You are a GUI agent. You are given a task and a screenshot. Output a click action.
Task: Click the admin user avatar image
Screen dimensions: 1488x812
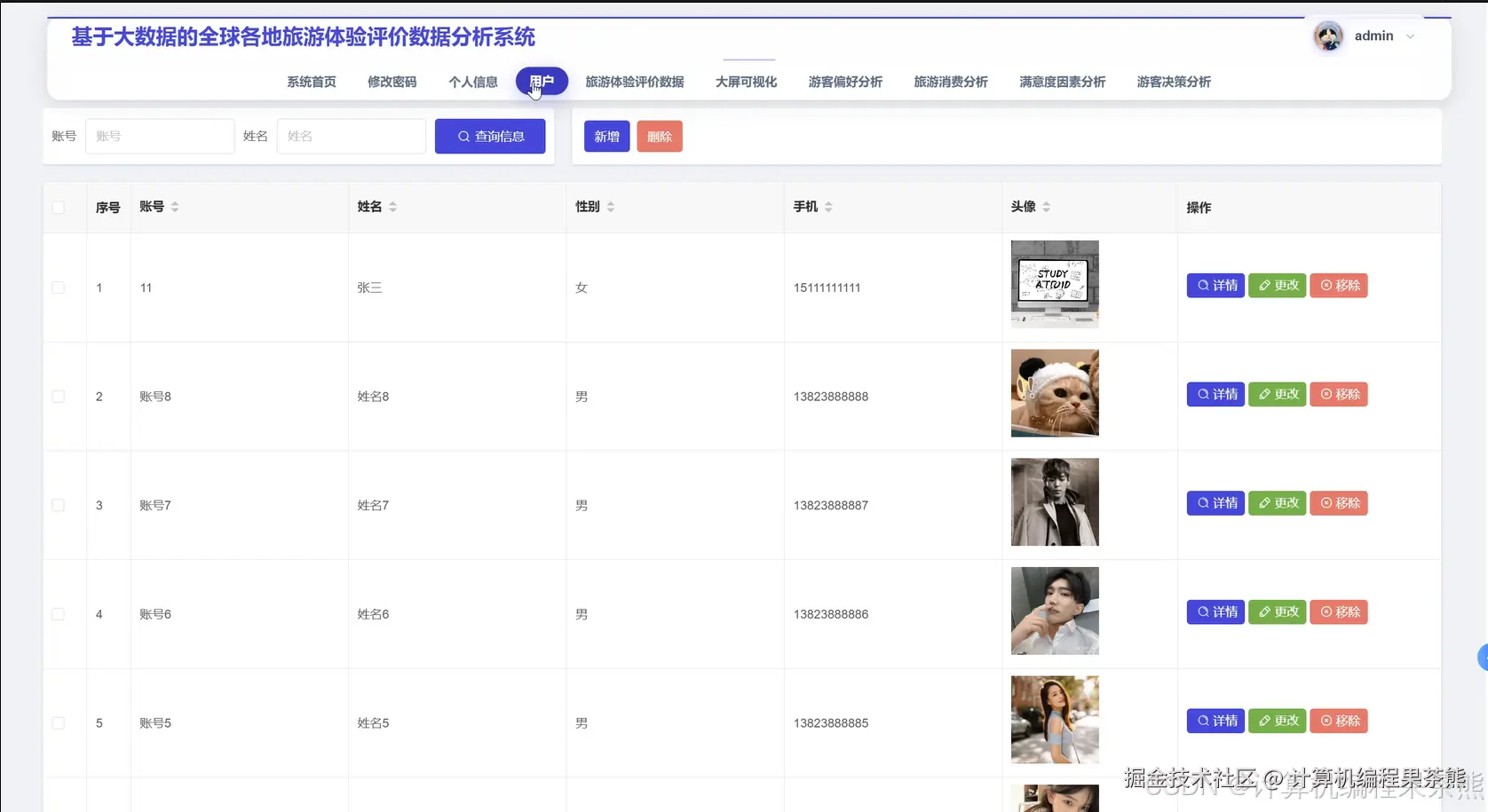coord(1327,35)
